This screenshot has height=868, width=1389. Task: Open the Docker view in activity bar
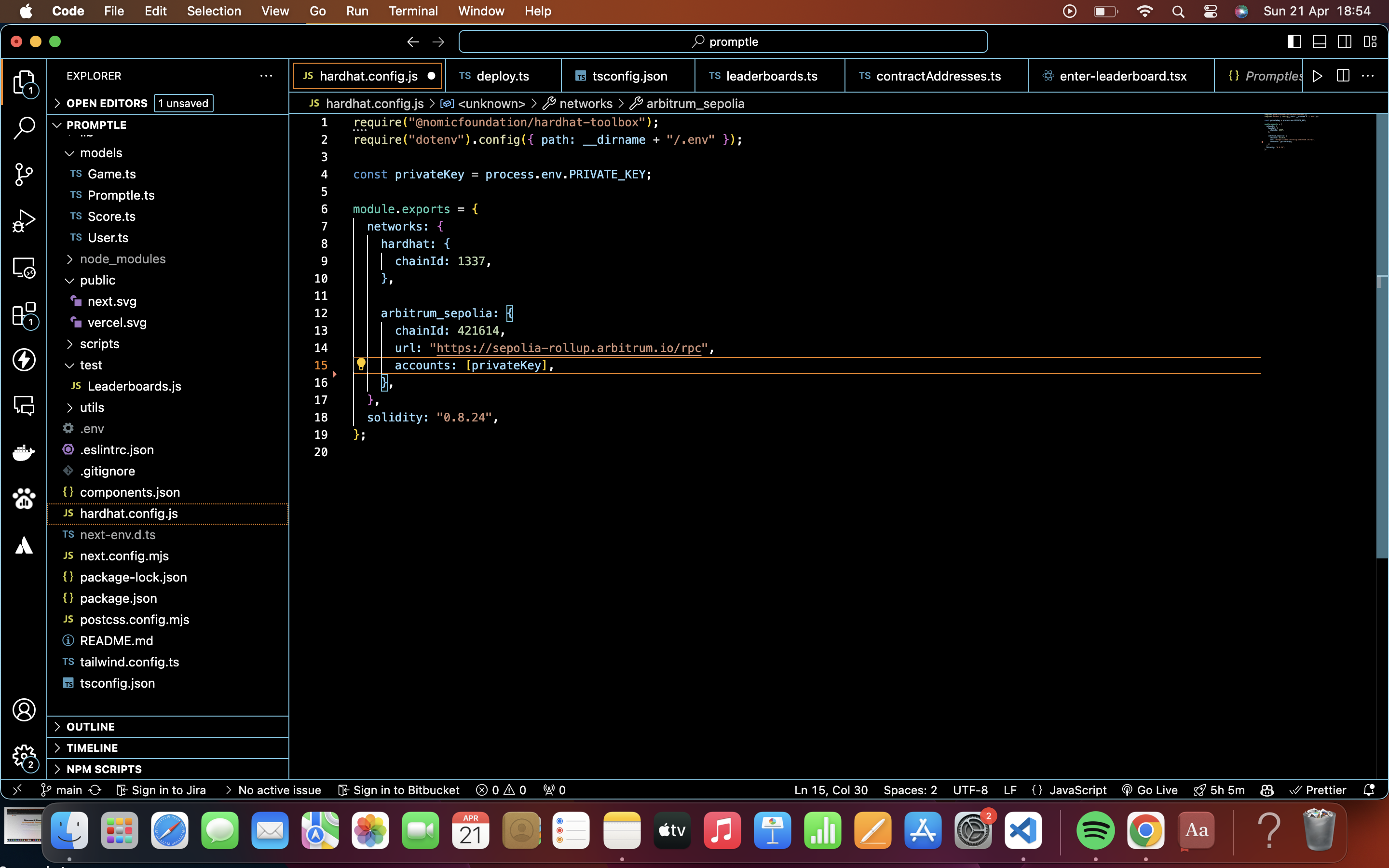coord(24,452)
